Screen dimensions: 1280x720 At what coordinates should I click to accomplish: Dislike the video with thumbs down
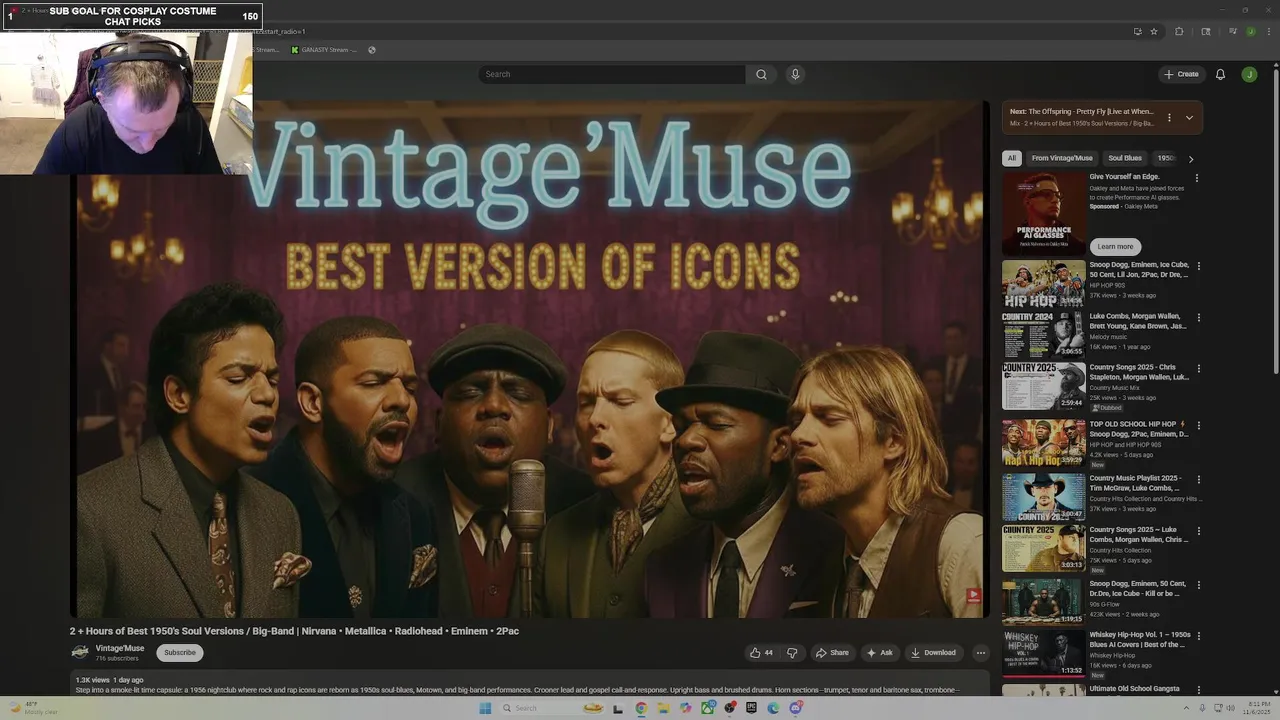[x=792, y=653]
